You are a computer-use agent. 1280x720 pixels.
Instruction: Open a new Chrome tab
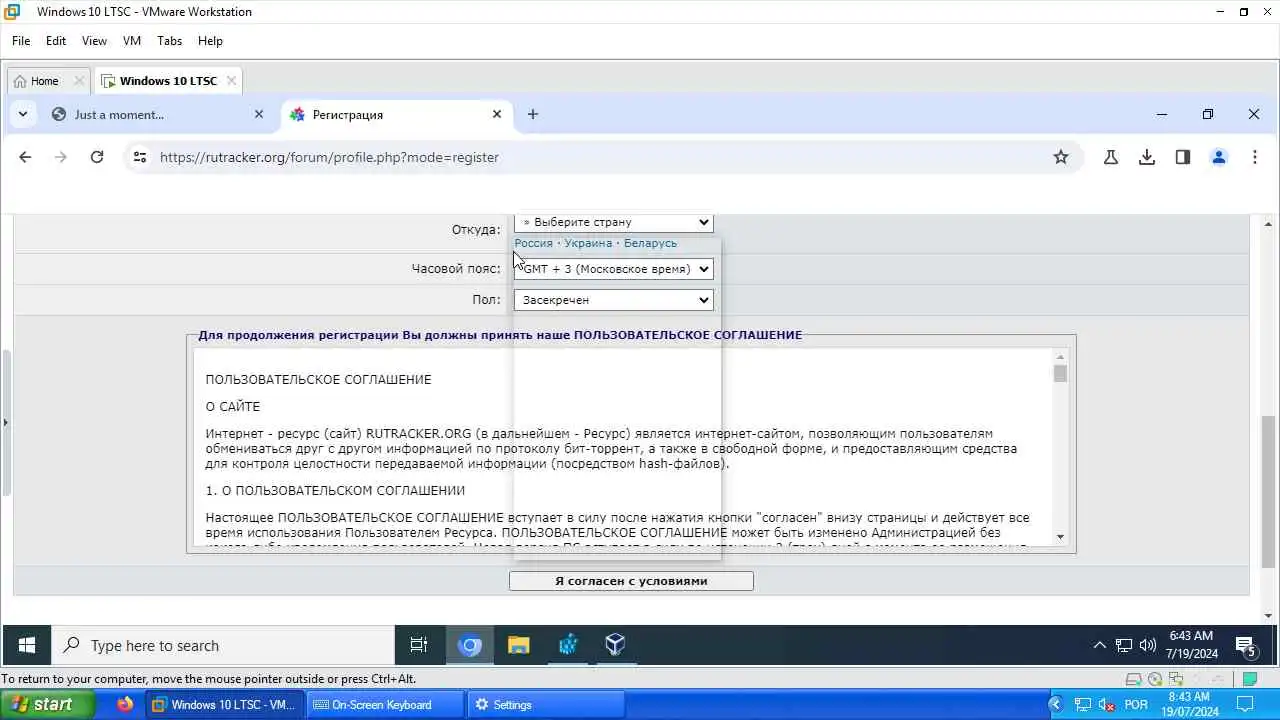pyautogui.click(x=533, y=114)
